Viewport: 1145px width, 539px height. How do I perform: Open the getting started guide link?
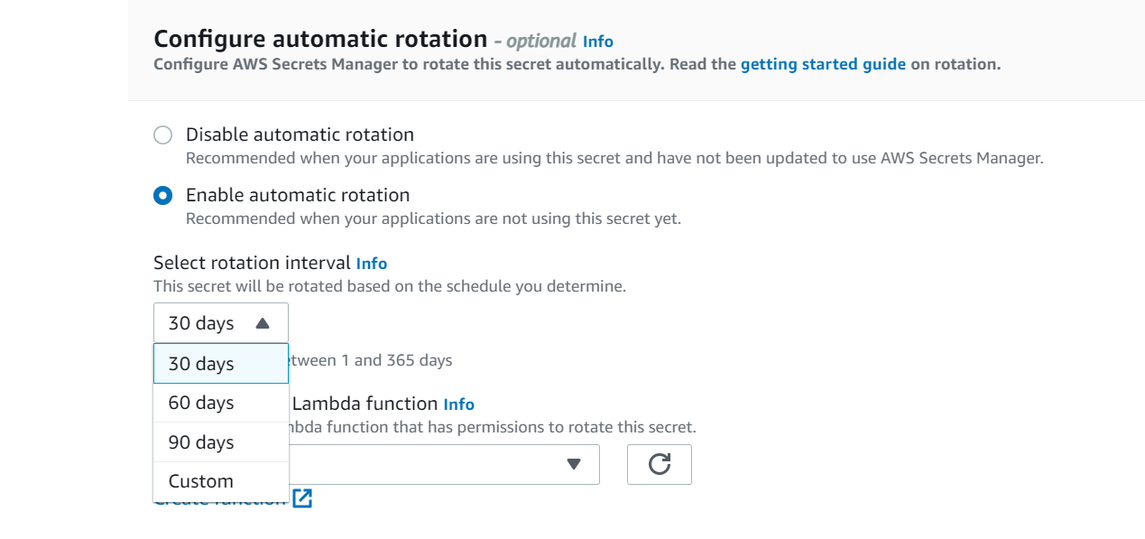coord(822,64)
